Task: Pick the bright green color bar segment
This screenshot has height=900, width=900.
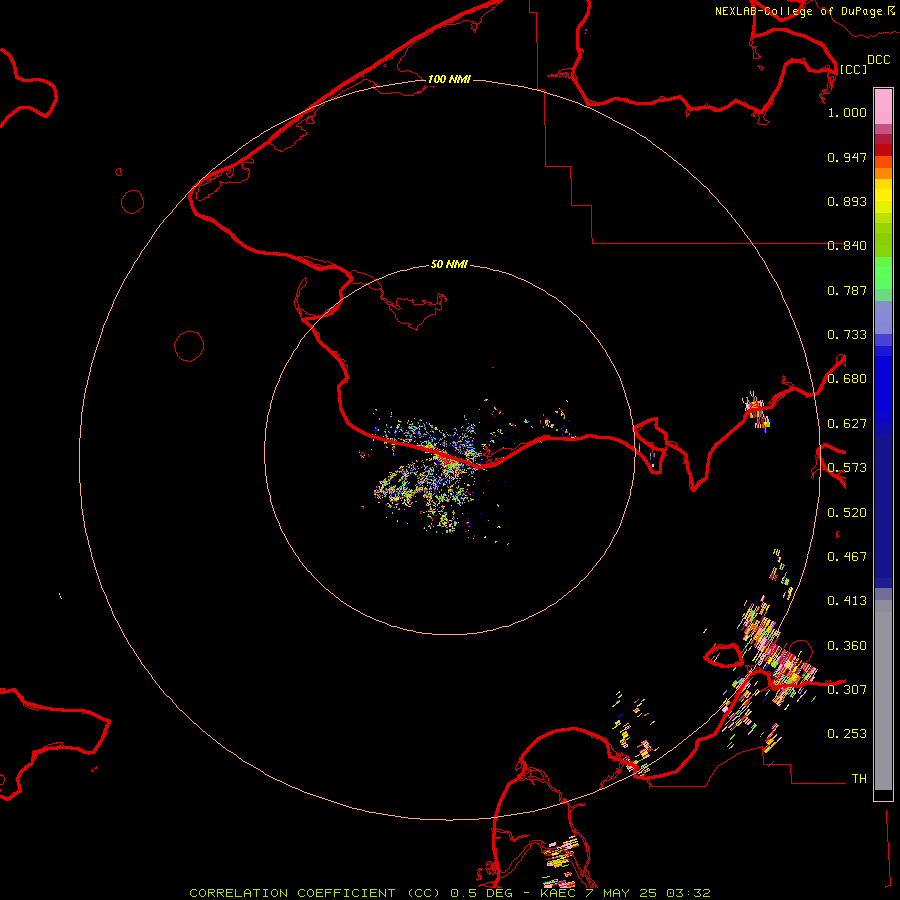Action: tap(883, 273)
